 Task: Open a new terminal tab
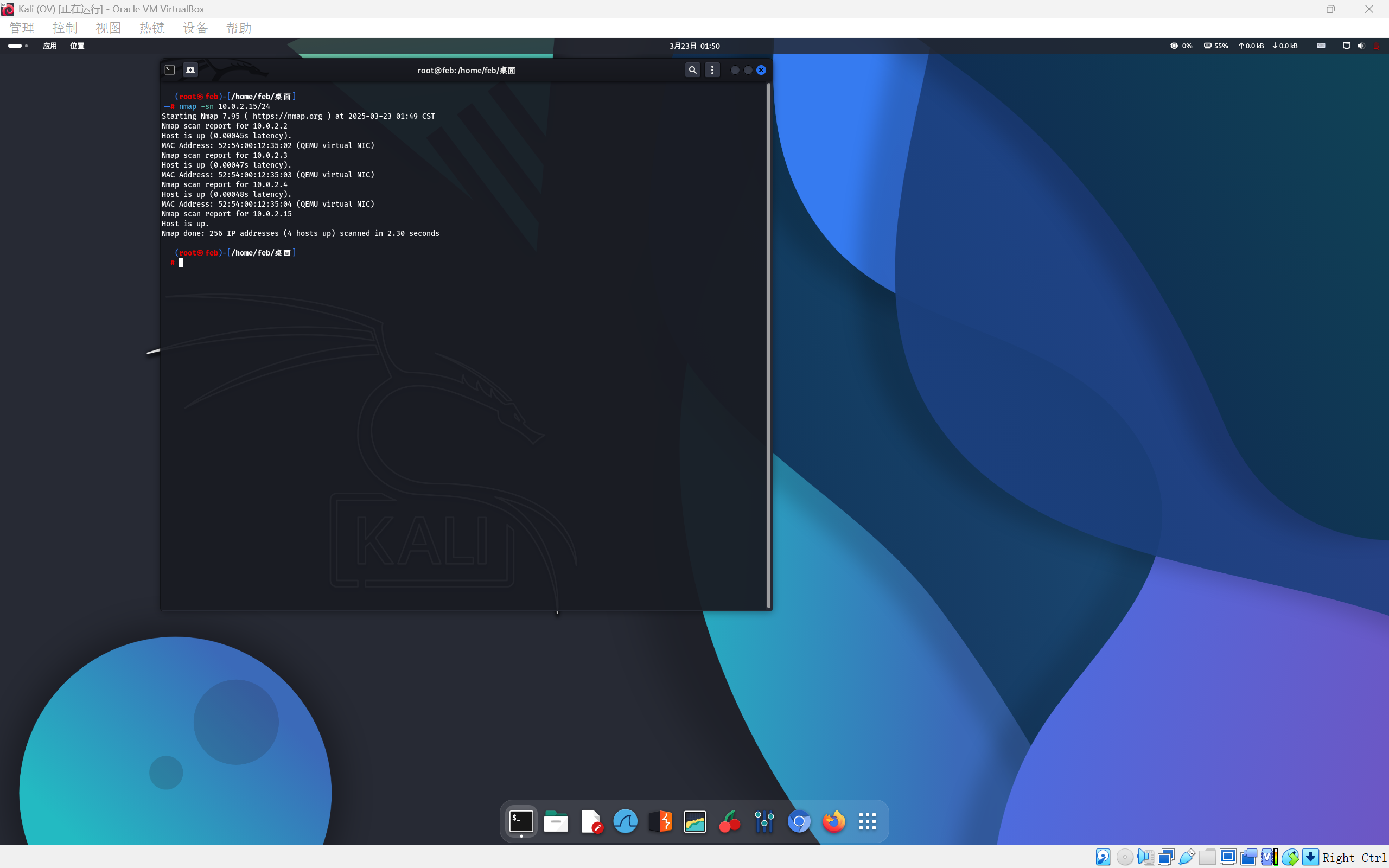coord(190,70)
